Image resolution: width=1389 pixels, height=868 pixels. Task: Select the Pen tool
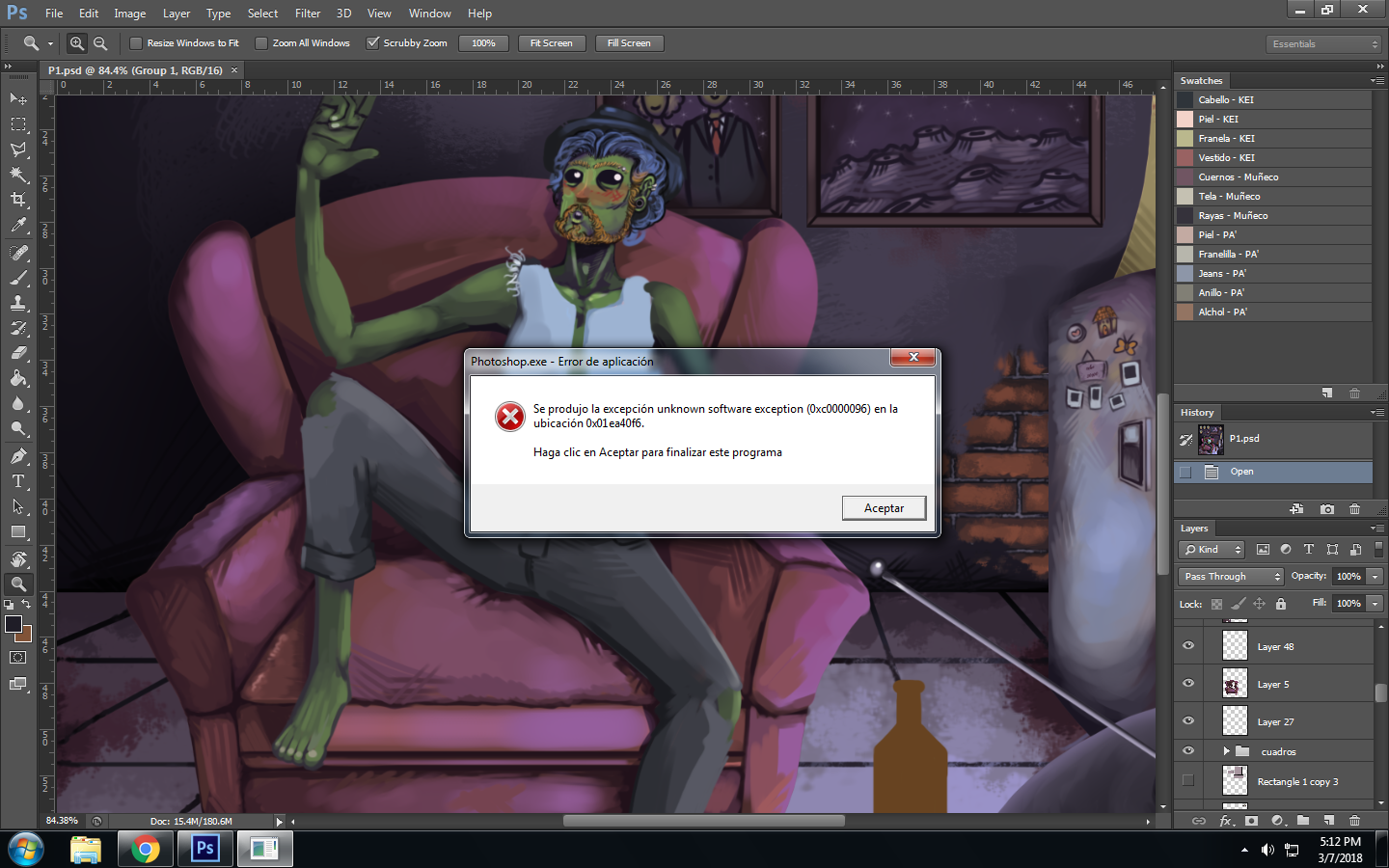point(18,455)
